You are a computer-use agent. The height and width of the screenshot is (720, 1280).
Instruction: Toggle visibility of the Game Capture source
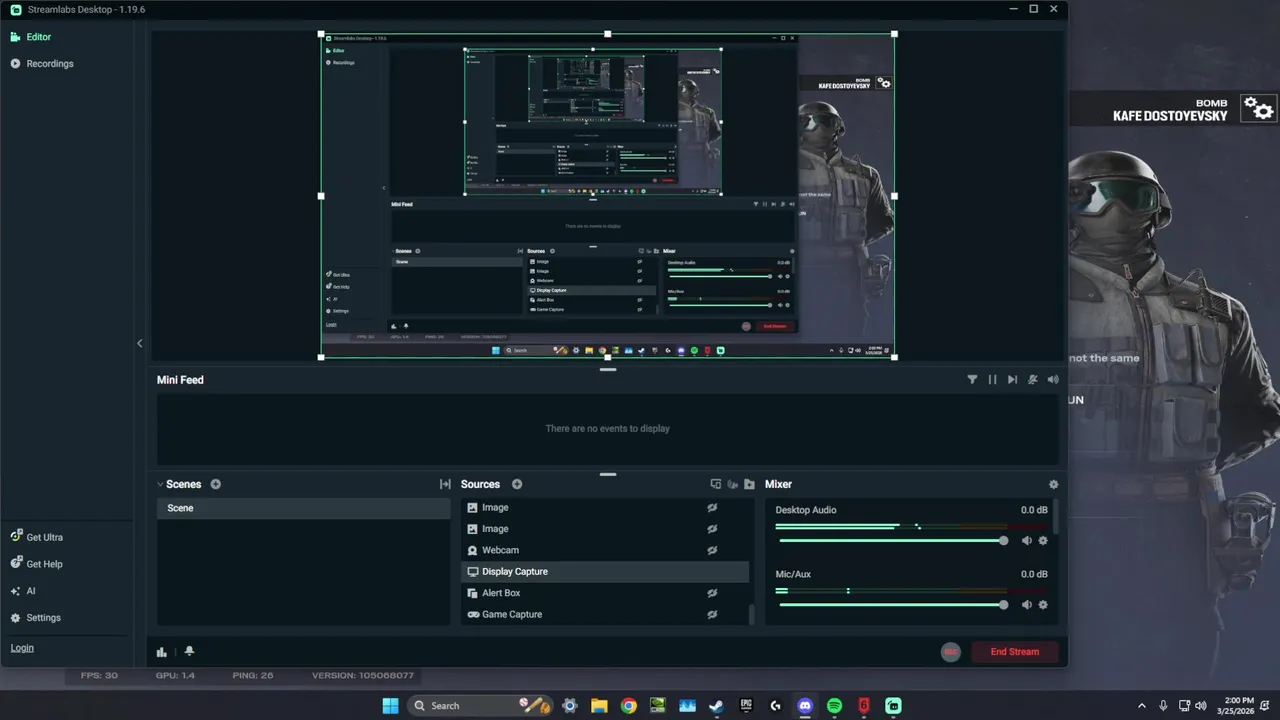[x=712, y=614]
